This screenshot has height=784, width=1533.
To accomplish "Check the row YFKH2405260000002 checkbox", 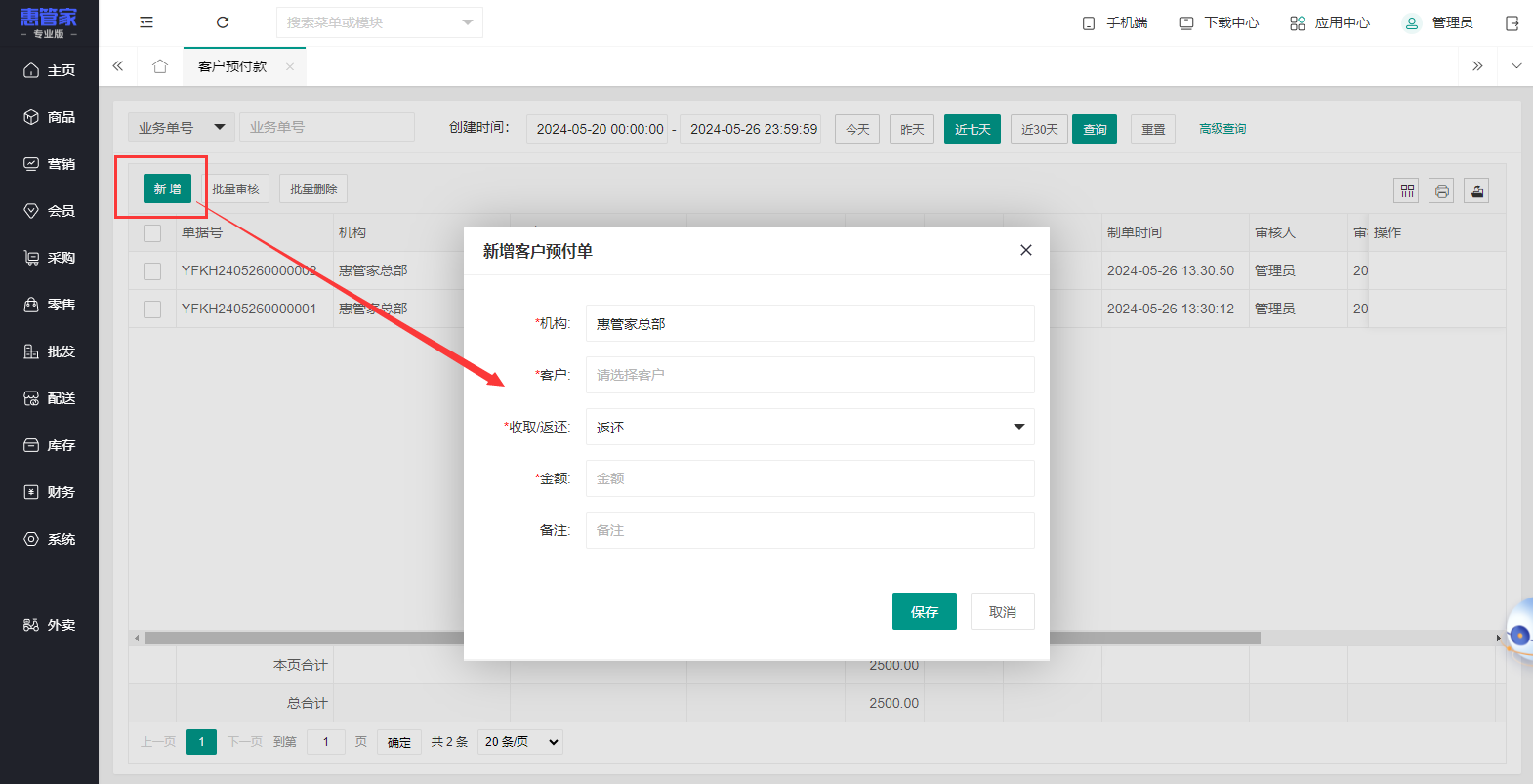I will 152,271.
